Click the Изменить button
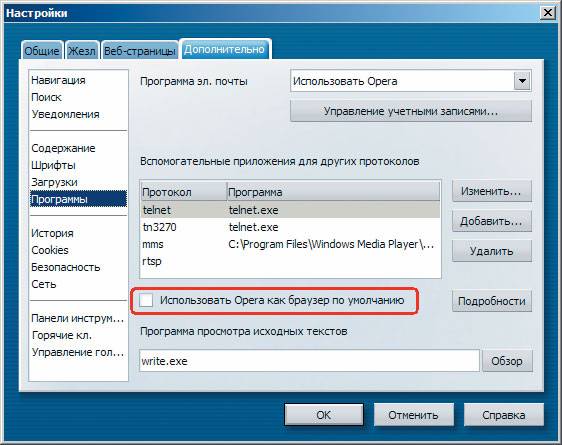 click(x=491, y=191)
